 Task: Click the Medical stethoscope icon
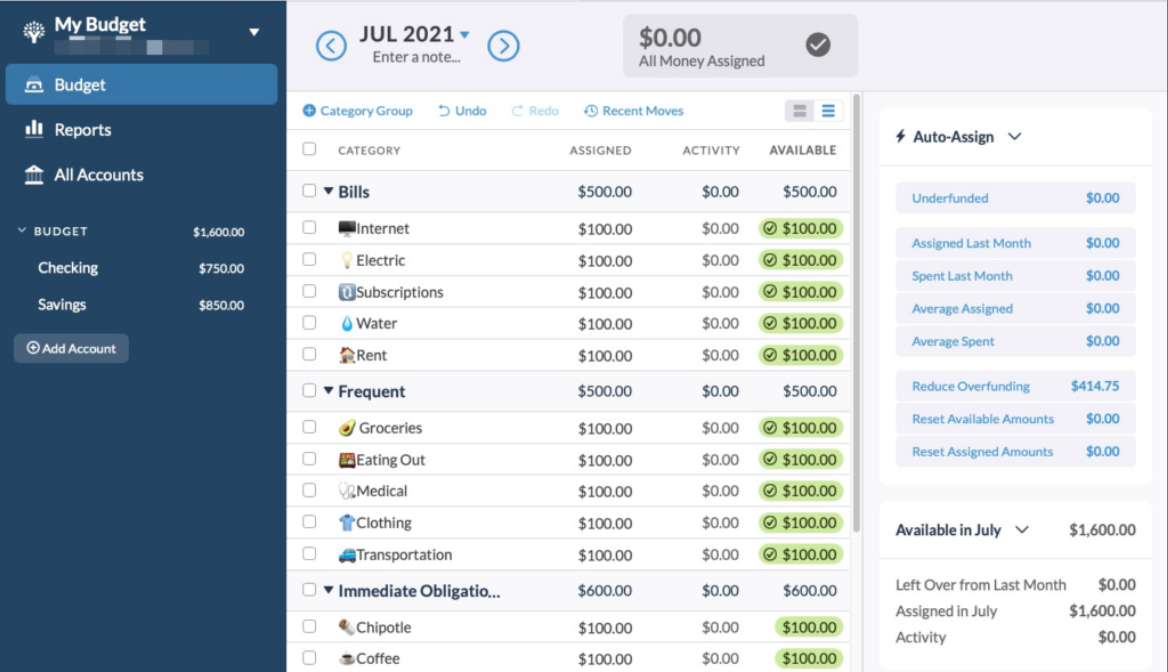pos(346,491)
